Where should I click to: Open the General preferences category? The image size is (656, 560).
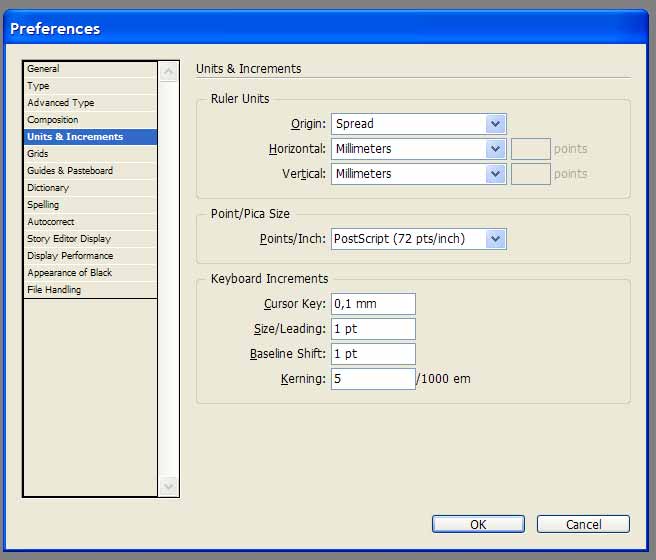(90, 69)
